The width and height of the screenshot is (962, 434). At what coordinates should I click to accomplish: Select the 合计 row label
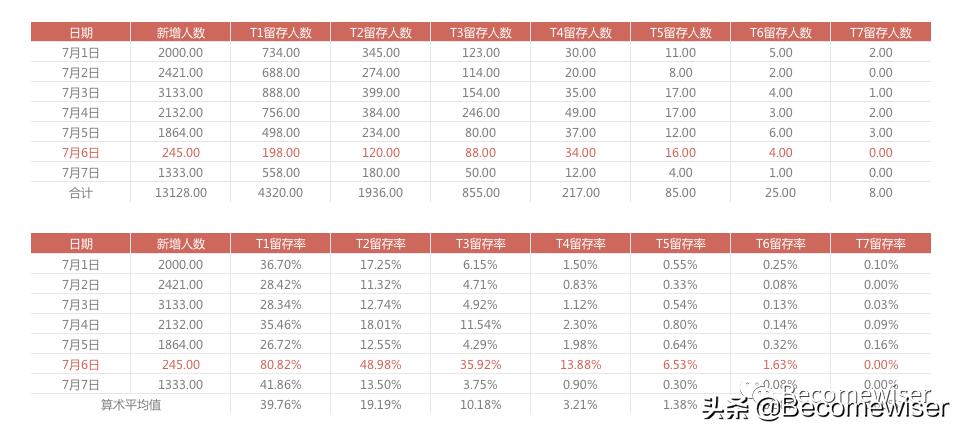80,192
